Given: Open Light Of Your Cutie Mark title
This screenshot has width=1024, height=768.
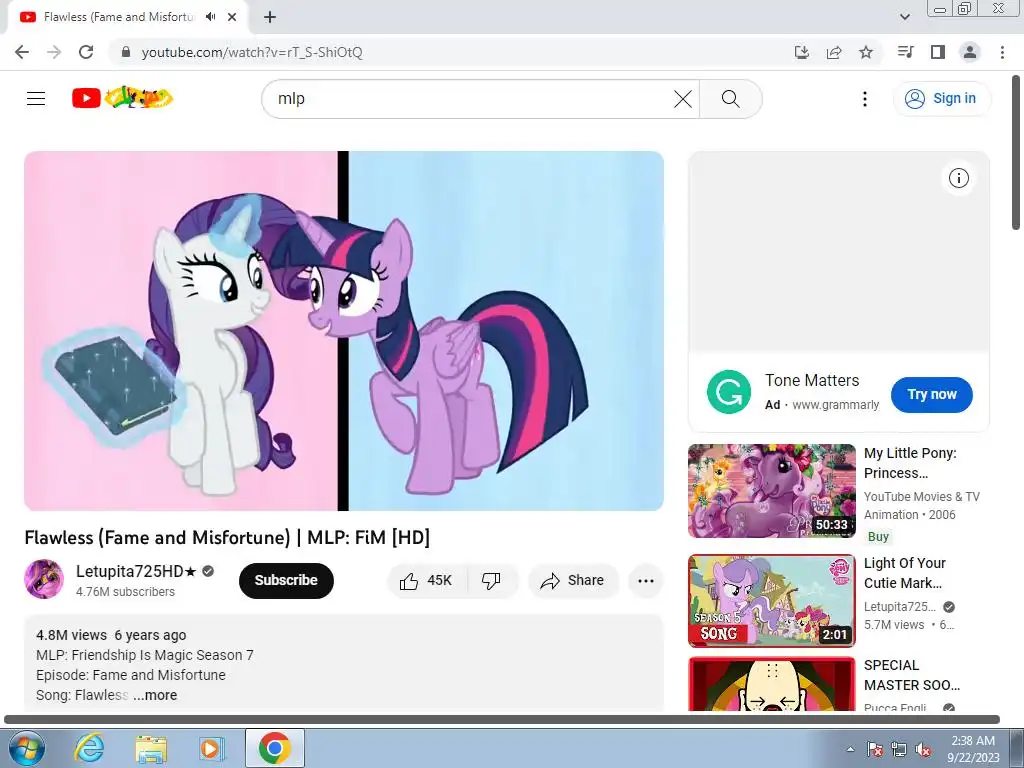Looking at the screenshot, I should [904, 573].
